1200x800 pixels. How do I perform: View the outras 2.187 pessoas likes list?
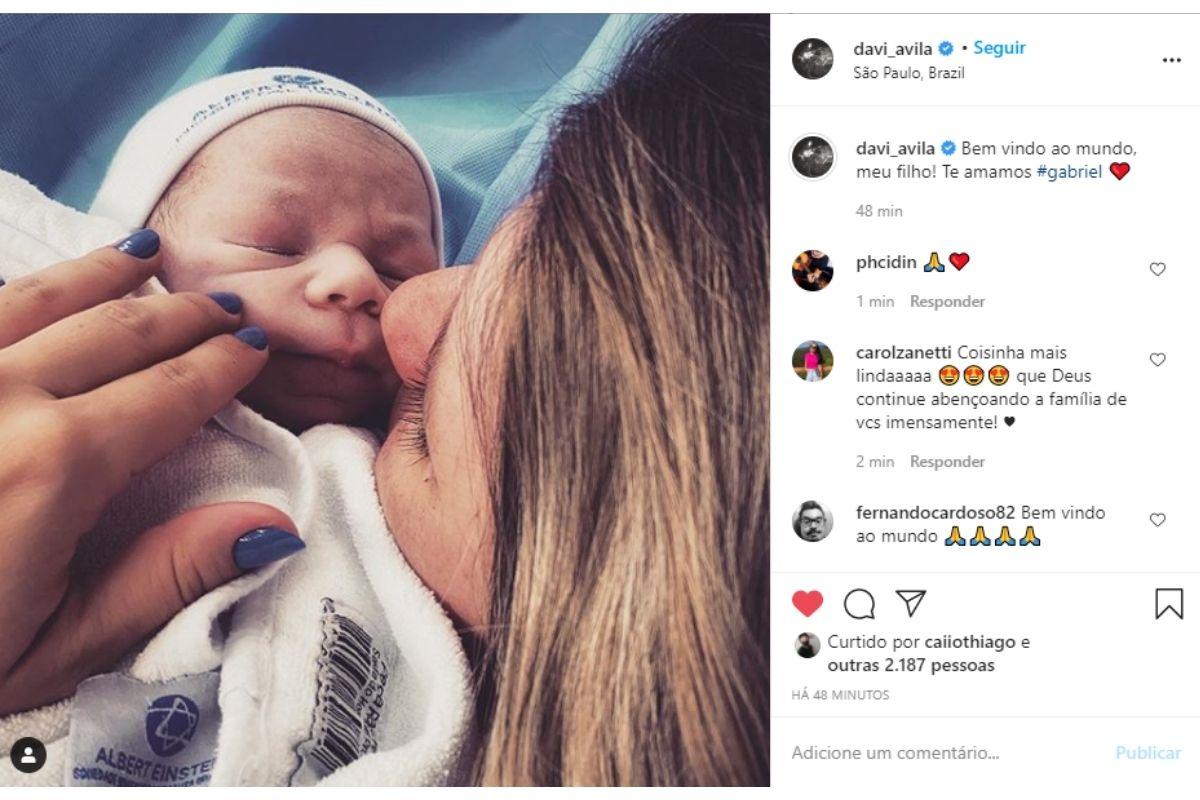tap(911, 665)
